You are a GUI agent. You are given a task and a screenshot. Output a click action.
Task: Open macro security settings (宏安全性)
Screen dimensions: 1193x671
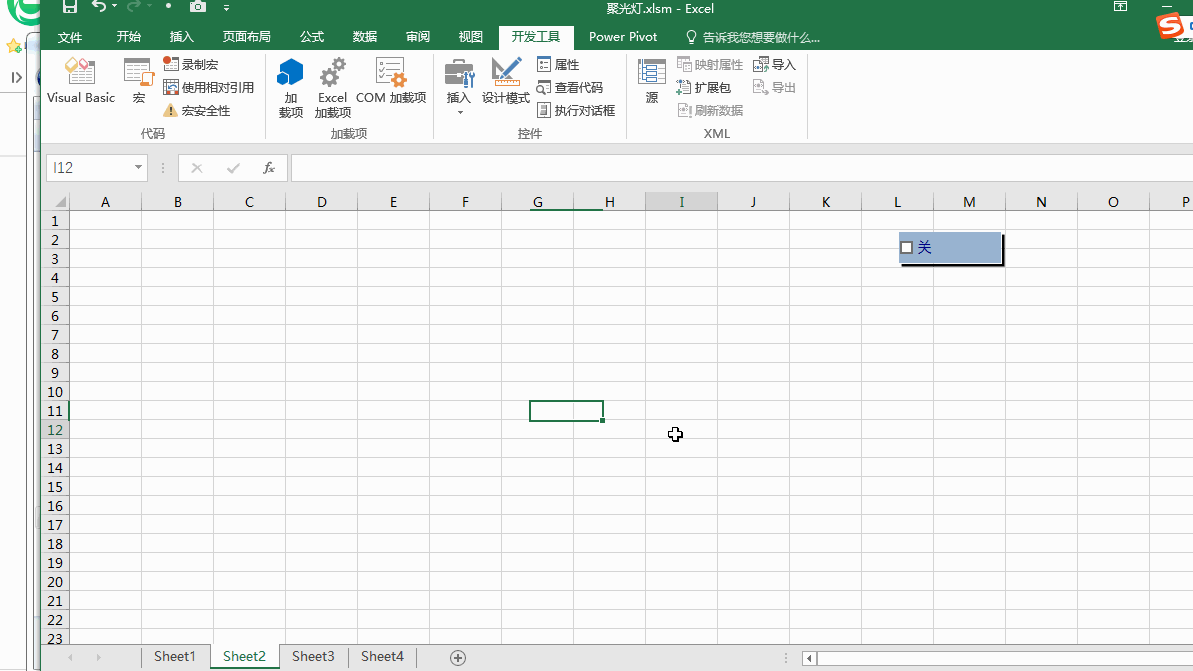pyautogui.click(x=197, y=110)
